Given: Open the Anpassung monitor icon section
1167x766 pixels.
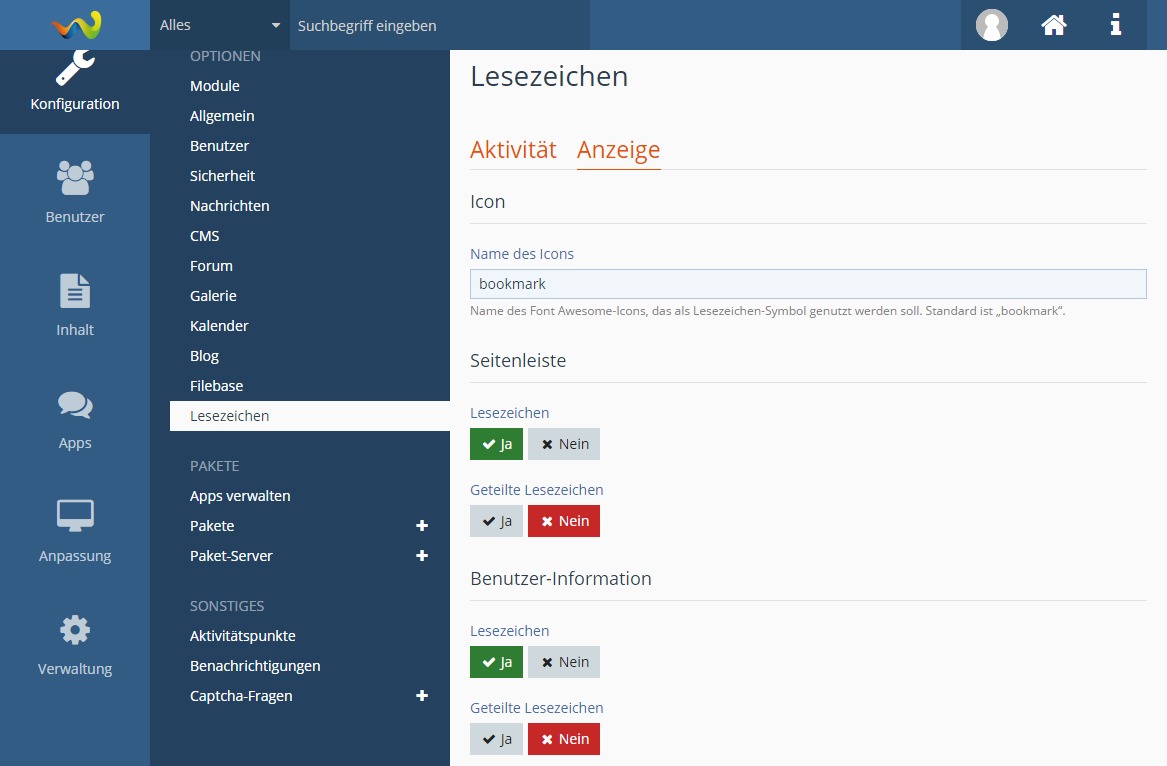Looking at the screenshot, I should coord(75,530).
